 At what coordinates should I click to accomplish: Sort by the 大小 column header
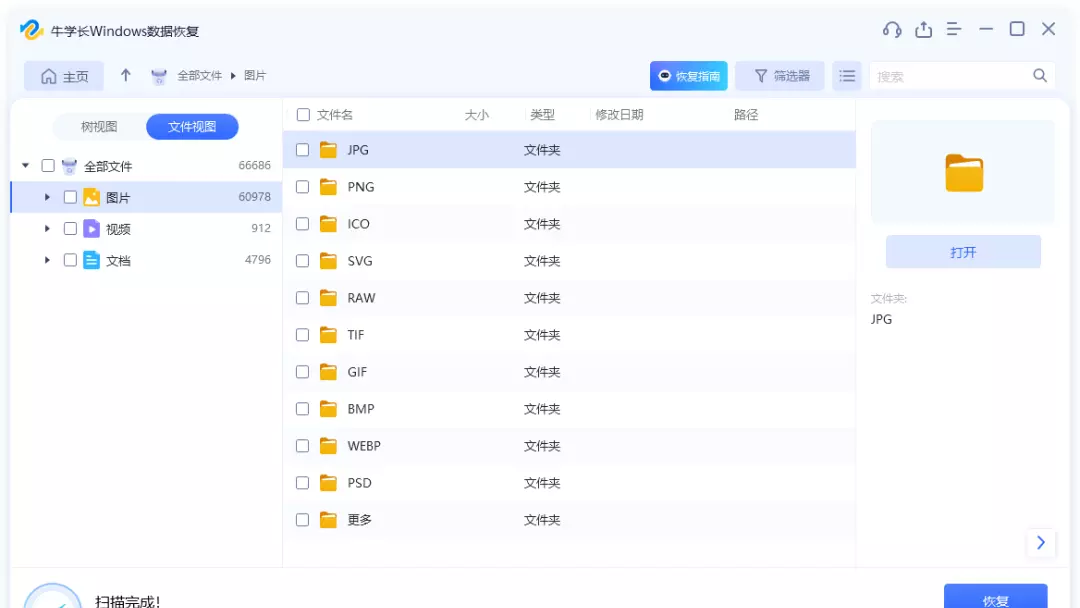(x=477, y=115)
